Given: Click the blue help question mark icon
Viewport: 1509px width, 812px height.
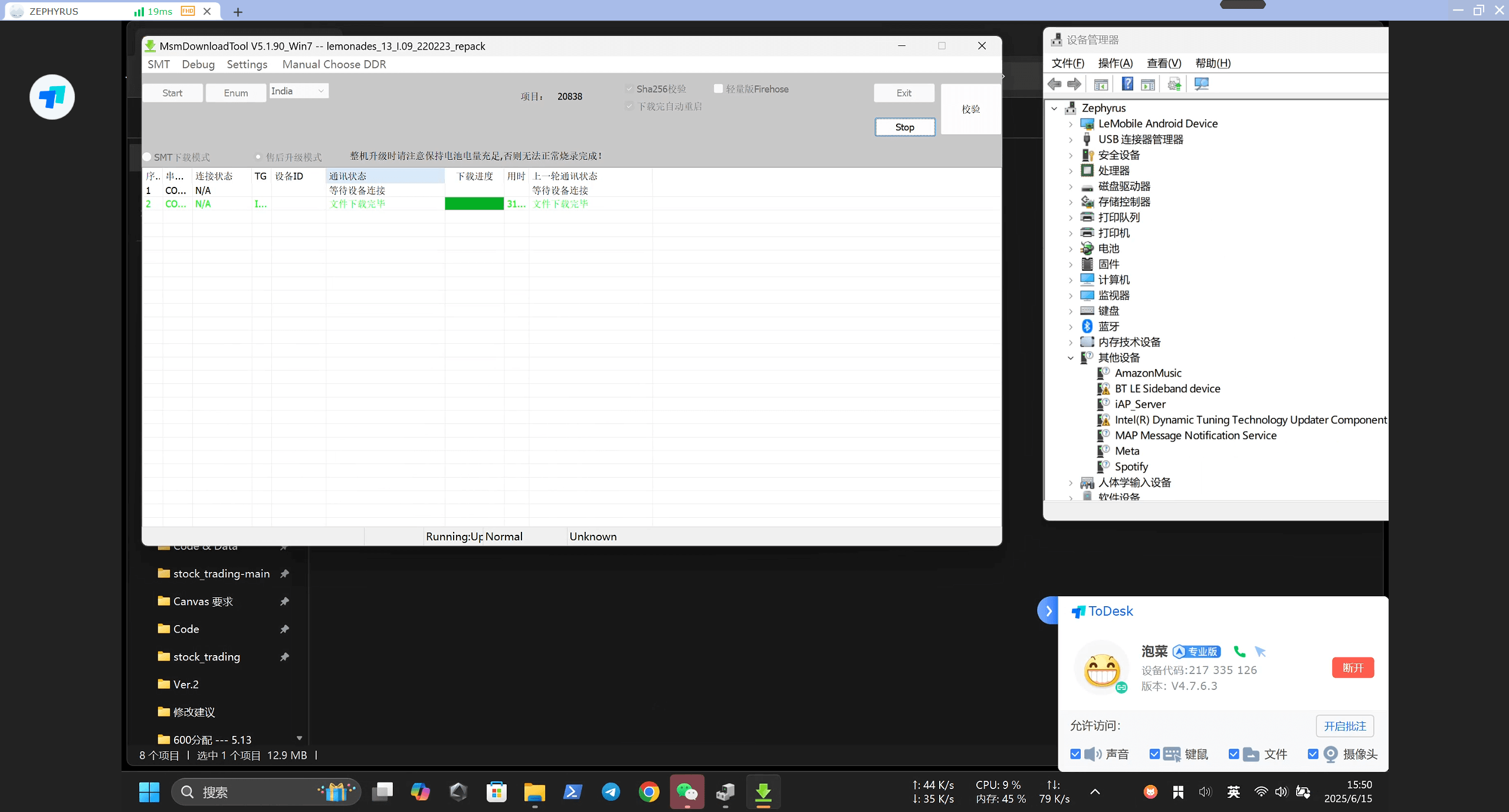Looking at the screenshot, I should pyautogui.click(x=1127, y=84).
